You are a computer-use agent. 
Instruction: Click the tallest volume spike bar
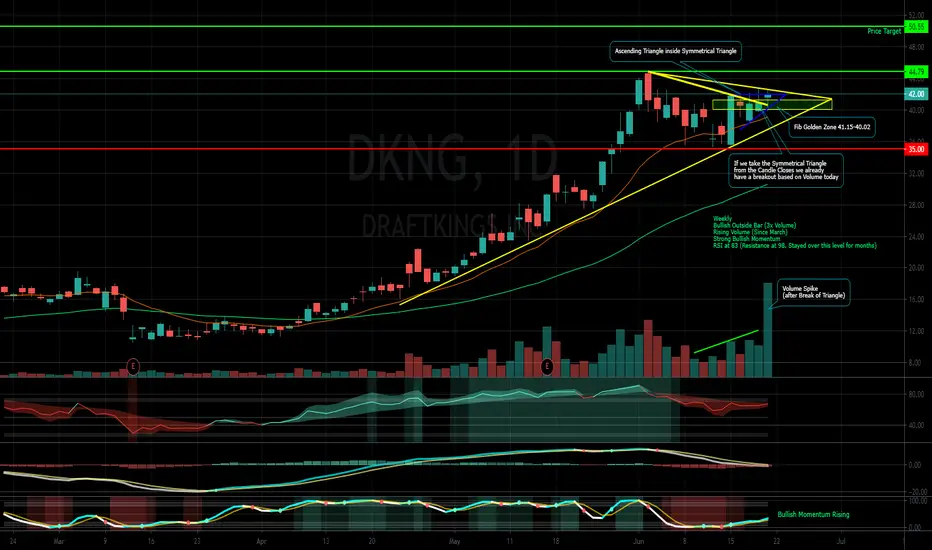767,330
